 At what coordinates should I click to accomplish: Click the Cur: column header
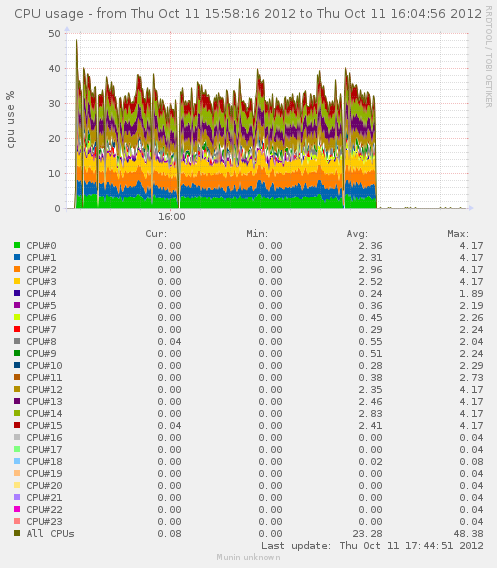pyautogui.click(x=156, y=234)
